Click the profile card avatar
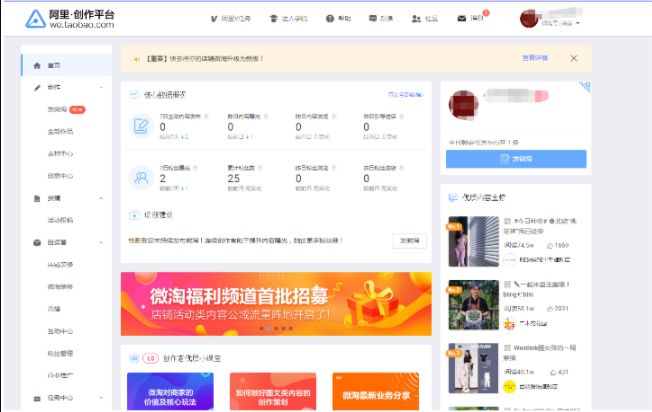 [463, 105]
